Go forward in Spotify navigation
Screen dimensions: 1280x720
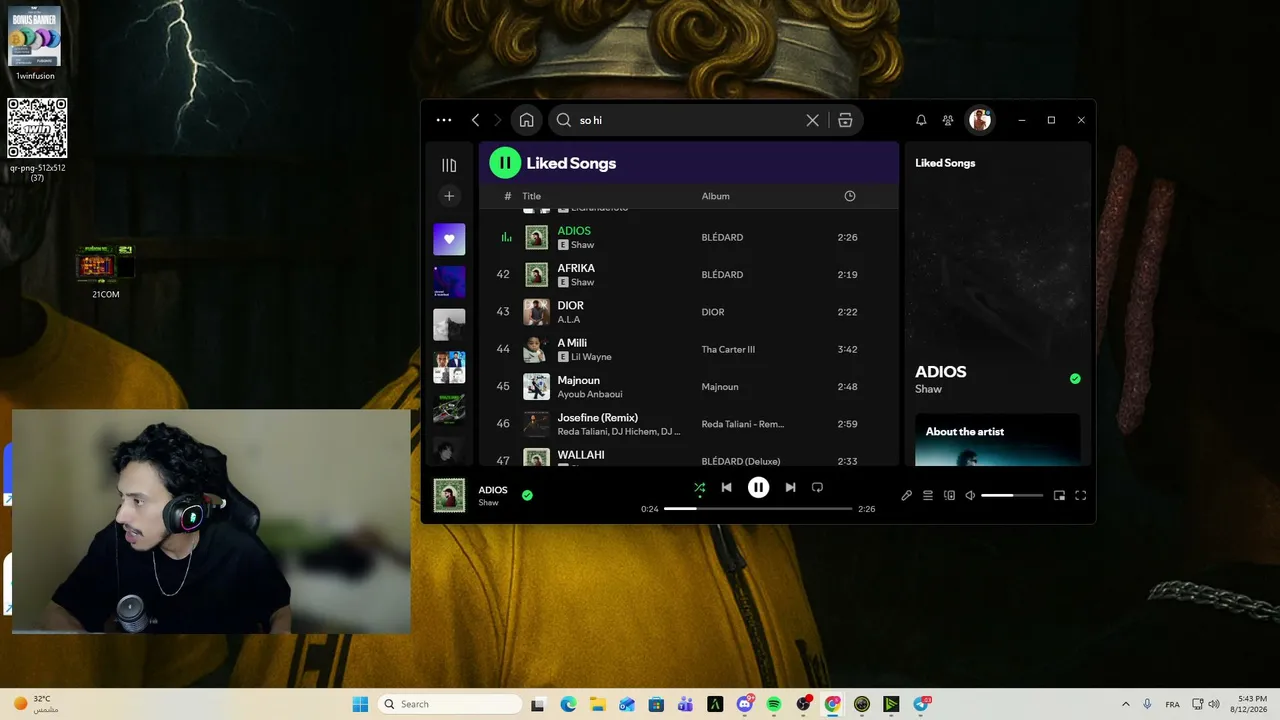(498, 120)
